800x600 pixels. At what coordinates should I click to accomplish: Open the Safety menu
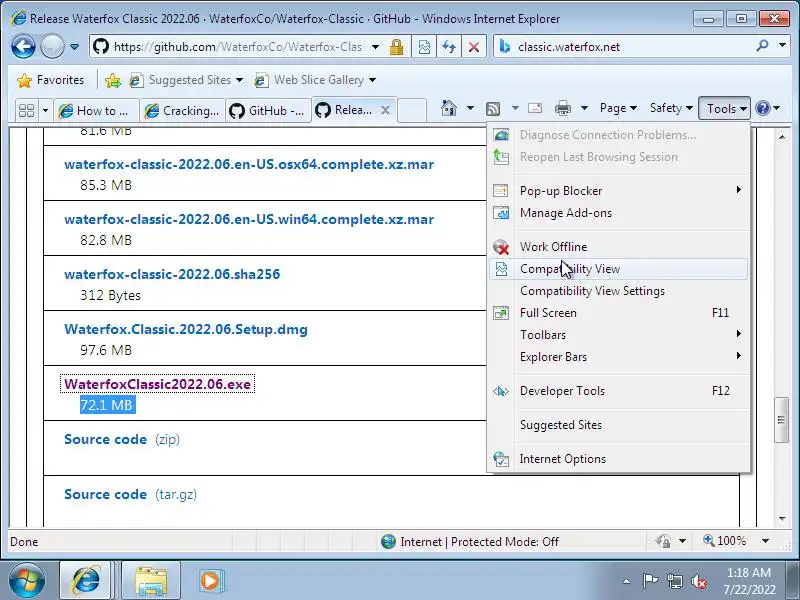[x=671, y=108]
